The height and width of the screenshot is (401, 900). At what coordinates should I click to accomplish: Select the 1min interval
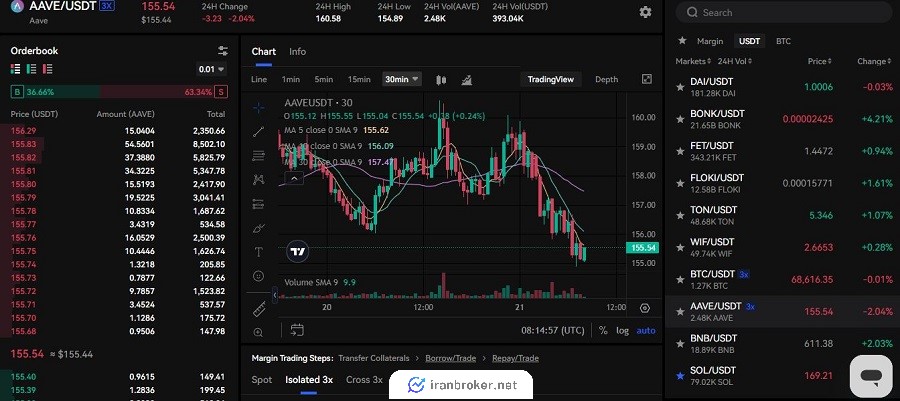(290, 79)
